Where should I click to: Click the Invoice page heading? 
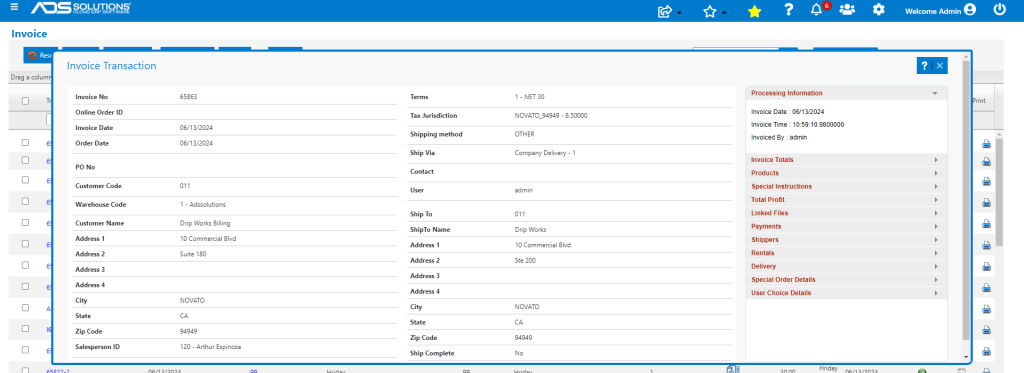(29, 33)
